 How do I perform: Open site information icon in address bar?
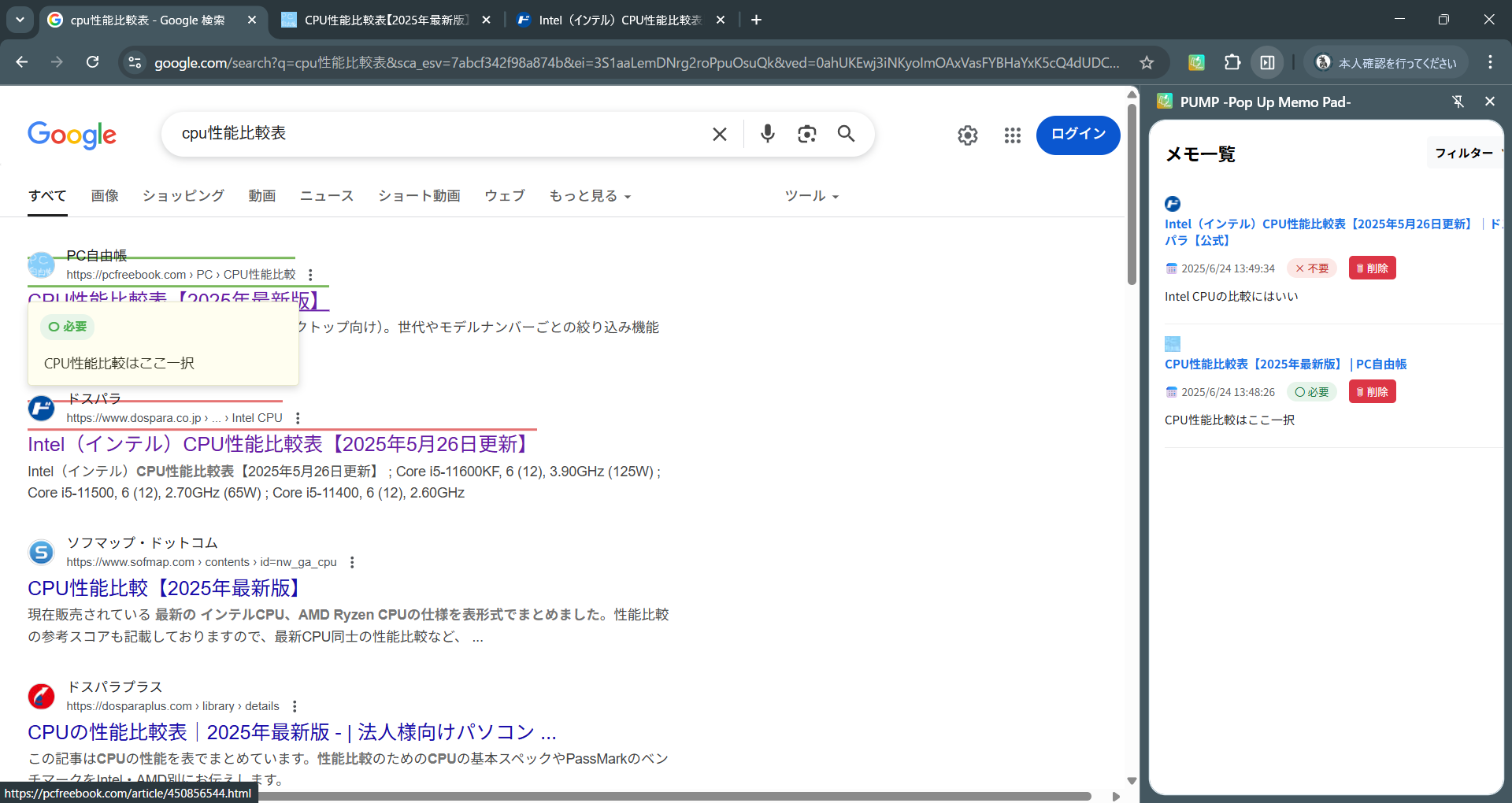click(x=135, y=62)
